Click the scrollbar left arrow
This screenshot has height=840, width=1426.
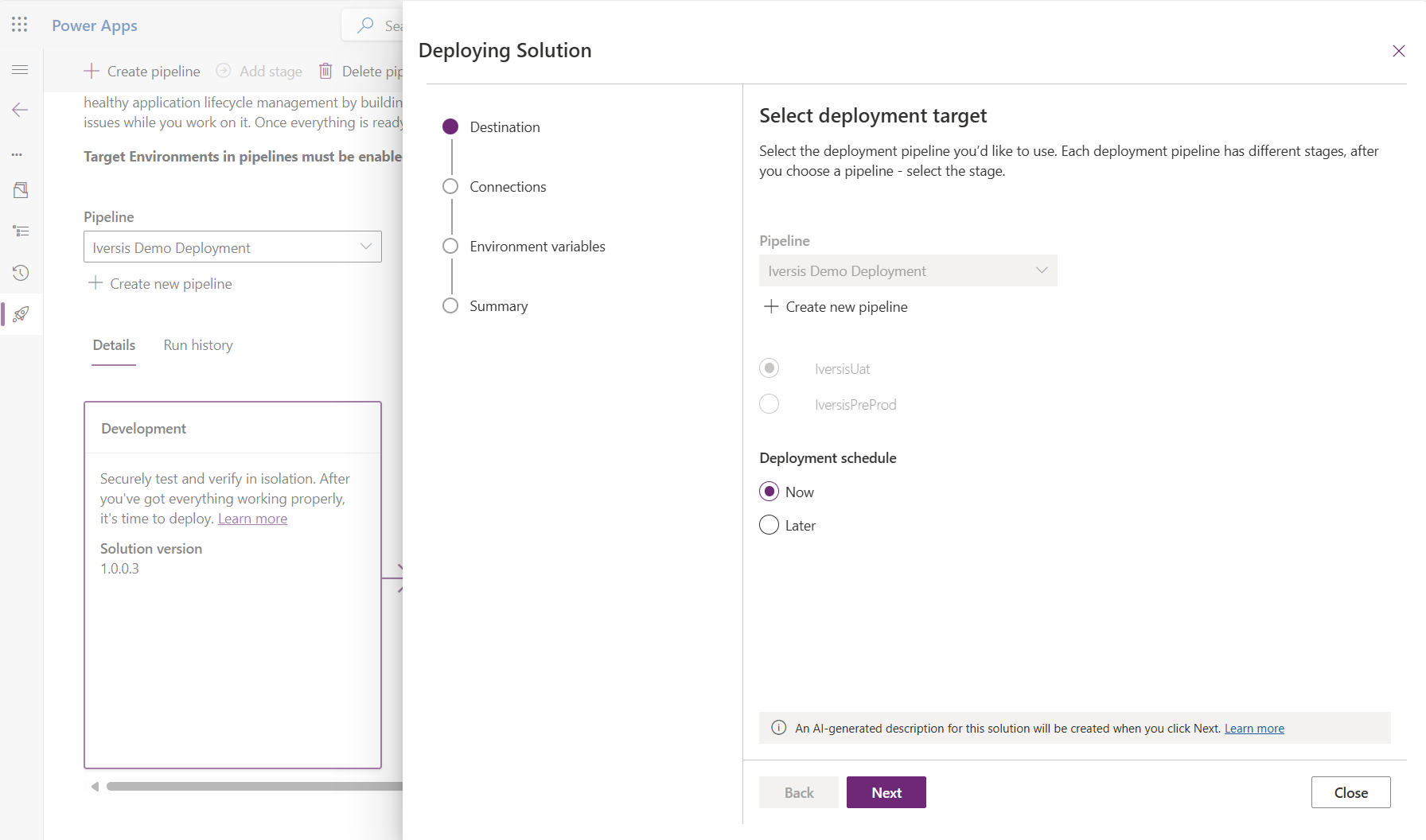click(x=95, y=787)
